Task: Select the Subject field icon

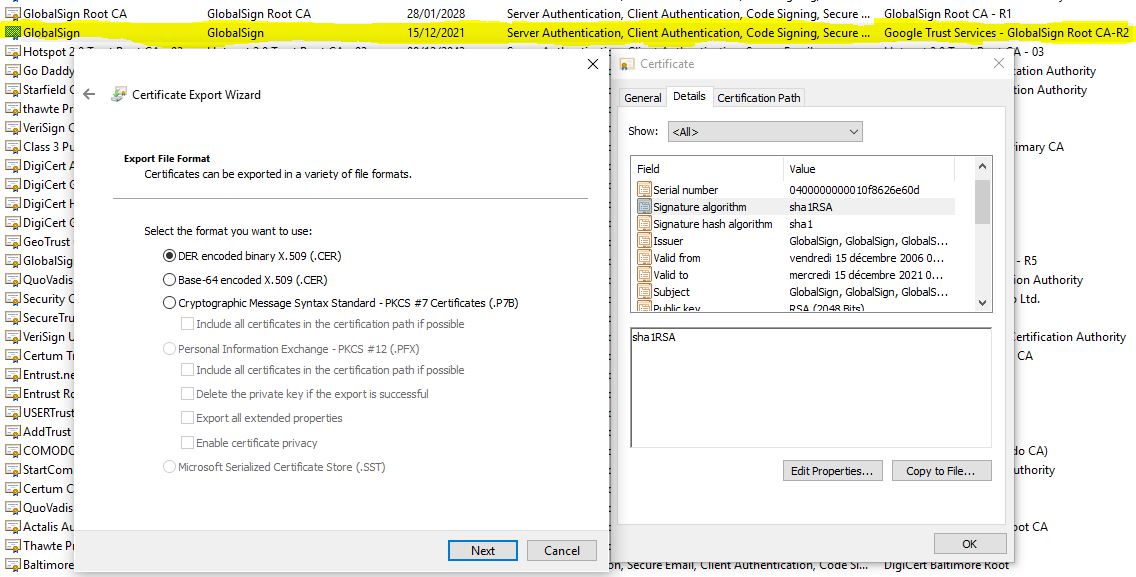Action: click(x=644, y=292)
